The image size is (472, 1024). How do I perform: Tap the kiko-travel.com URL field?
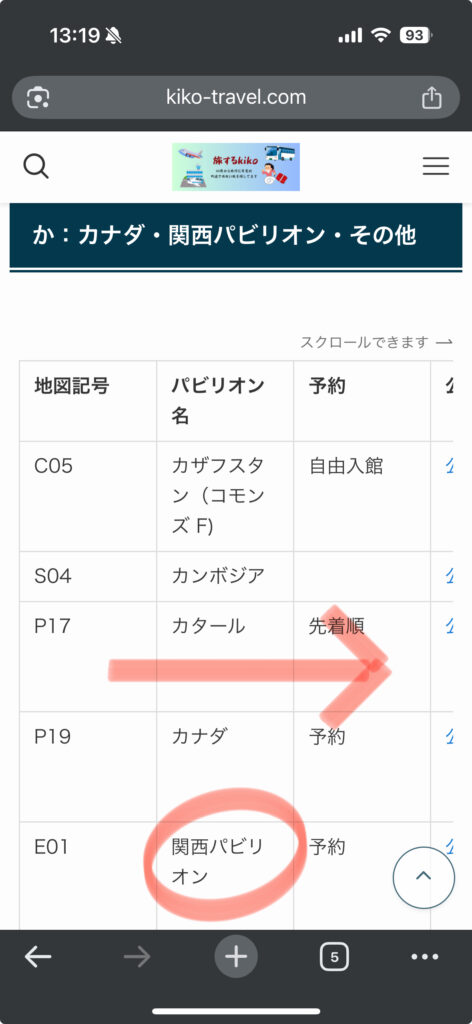pyautogui.click(x=236, y=97)
